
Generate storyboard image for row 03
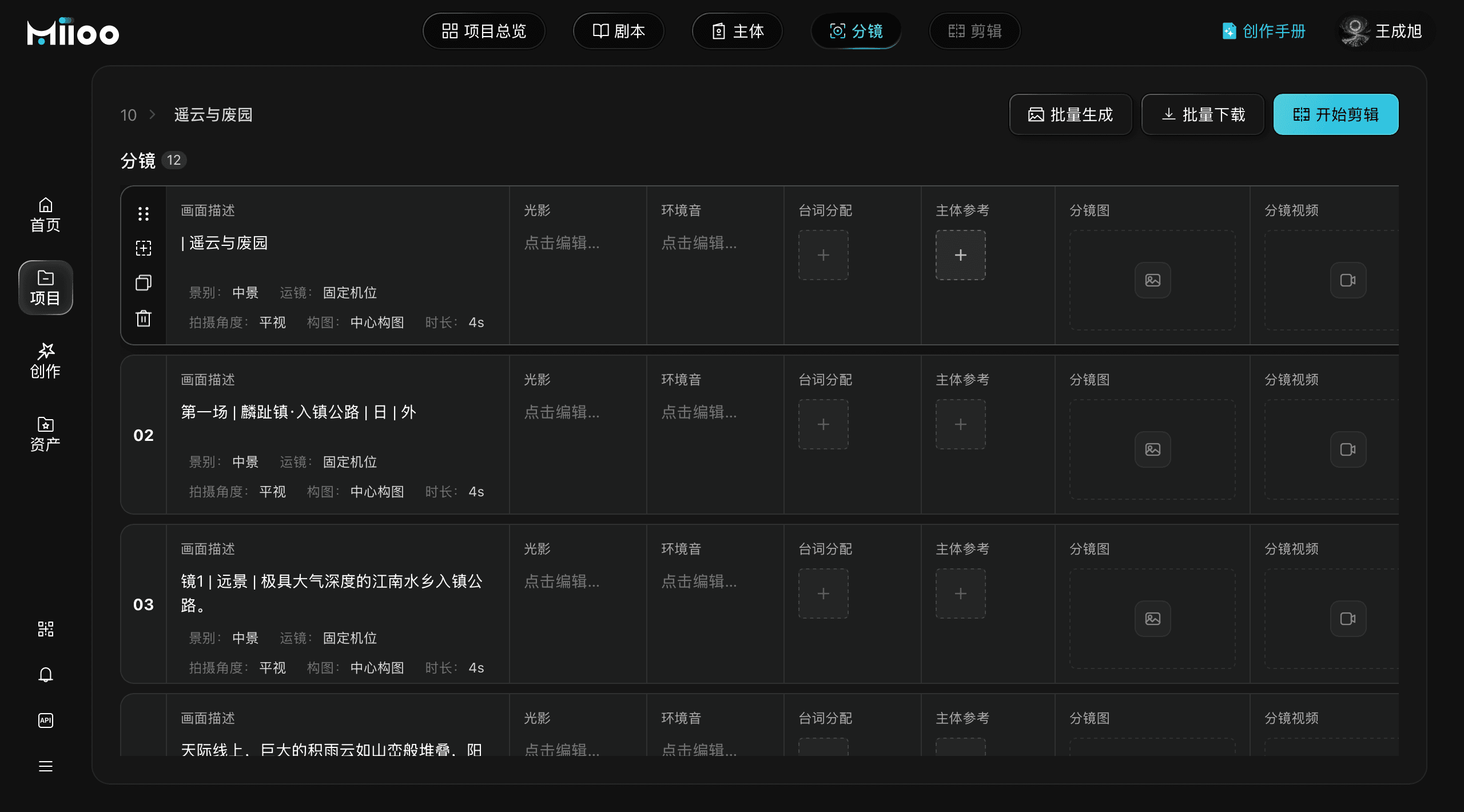[1153, 619]
